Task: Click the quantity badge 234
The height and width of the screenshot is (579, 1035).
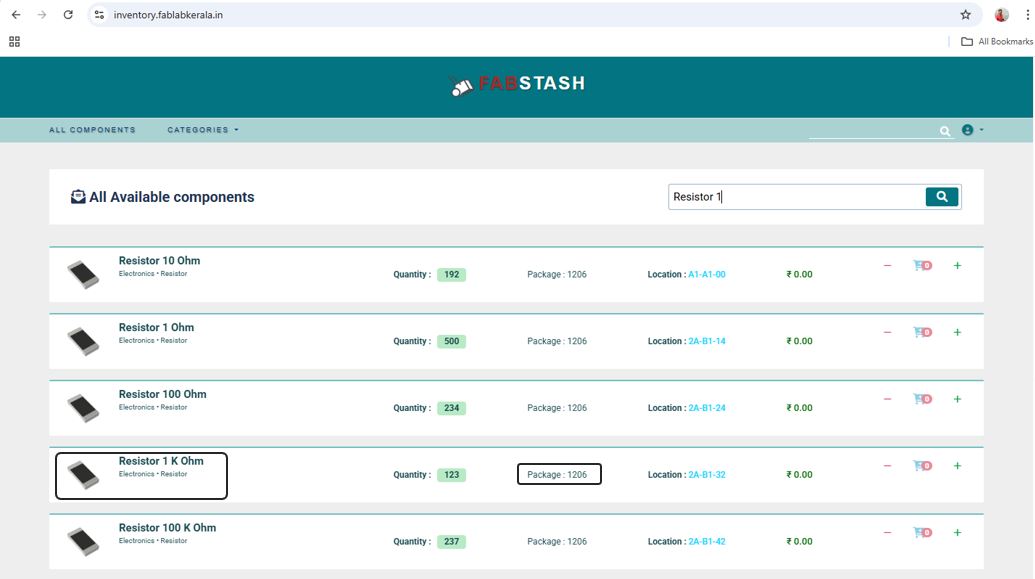Action: pyautogui.click(x=451, y=408)
